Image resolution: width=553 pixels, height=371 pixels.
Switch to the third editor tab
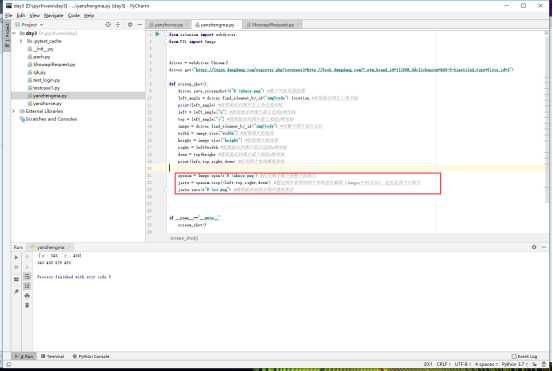pyautogui.click(x=272, y=25)
